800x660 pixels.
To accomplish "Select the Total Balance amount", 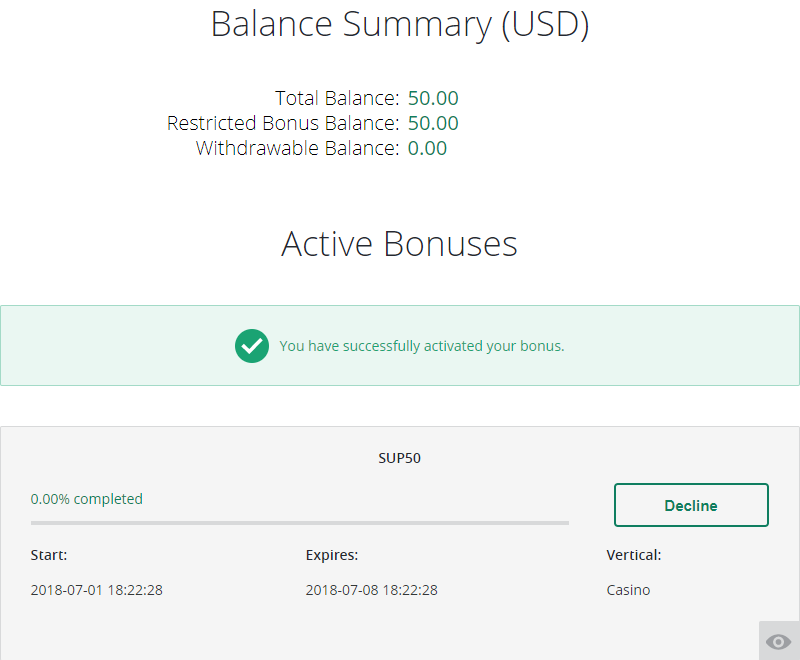I will tap(433, 98).
